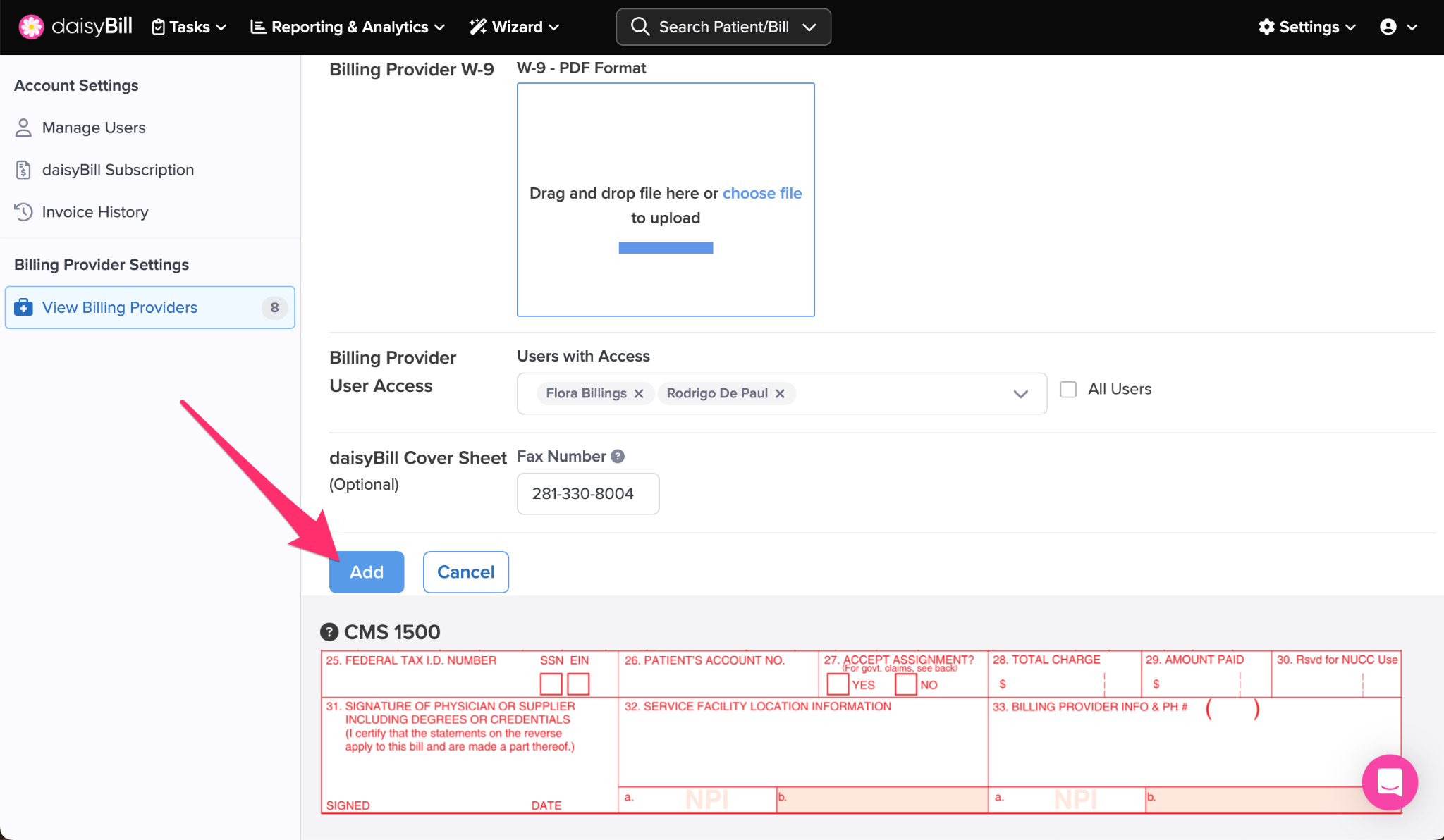Click the Fax Number help question icon
The image size is (1444, 840).
[x=618, y=457]
